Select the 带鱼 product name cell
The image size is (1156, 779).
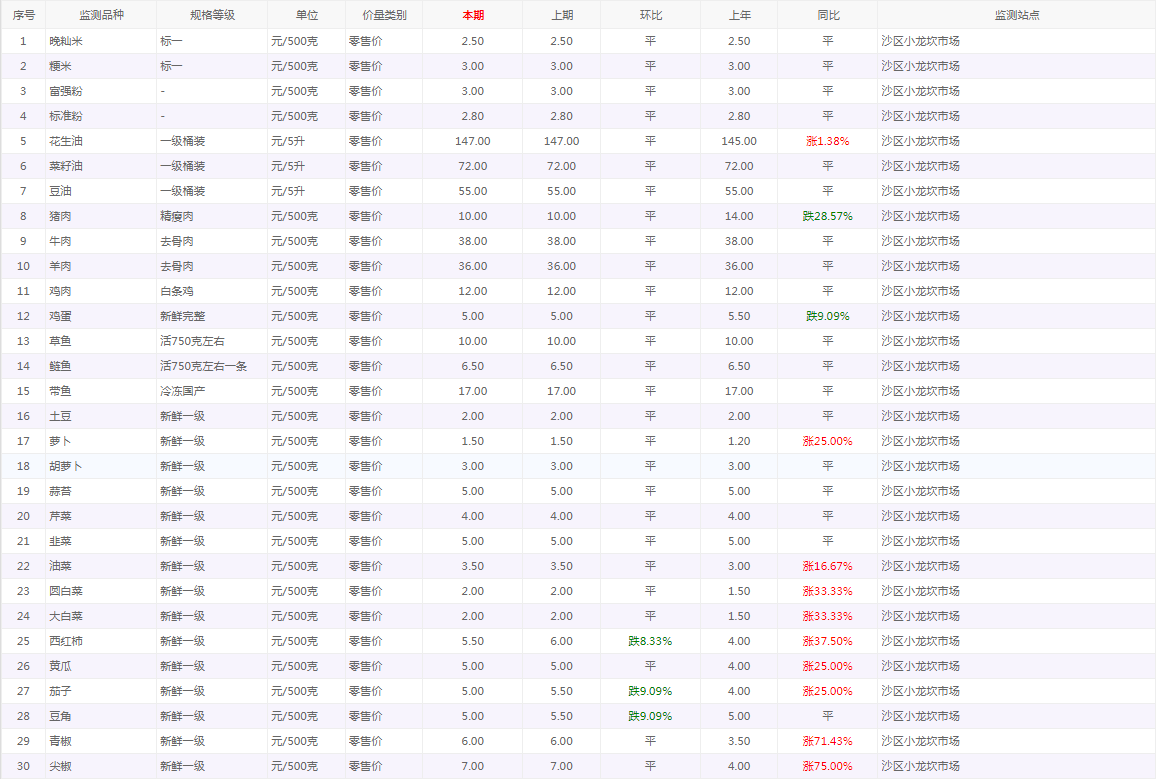point(60,391)
